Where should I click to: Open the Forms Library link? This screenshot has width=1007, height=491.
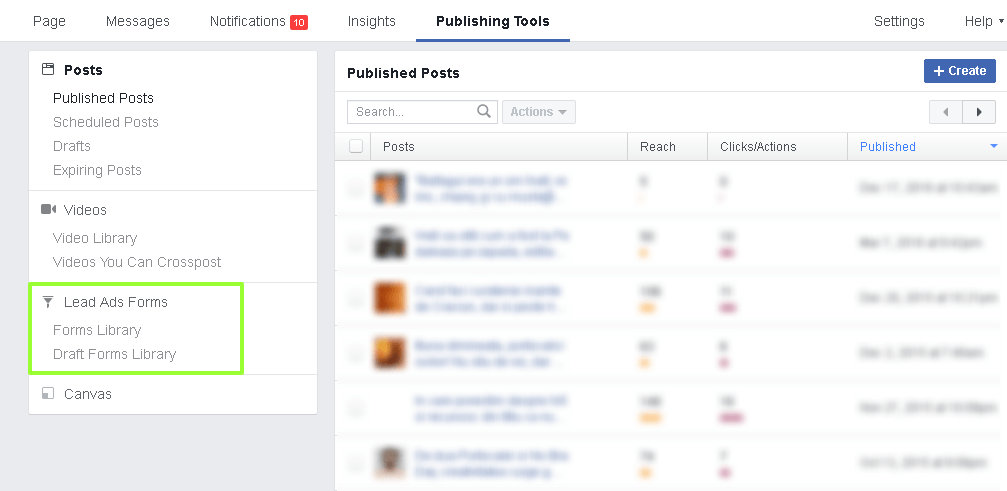97,330
